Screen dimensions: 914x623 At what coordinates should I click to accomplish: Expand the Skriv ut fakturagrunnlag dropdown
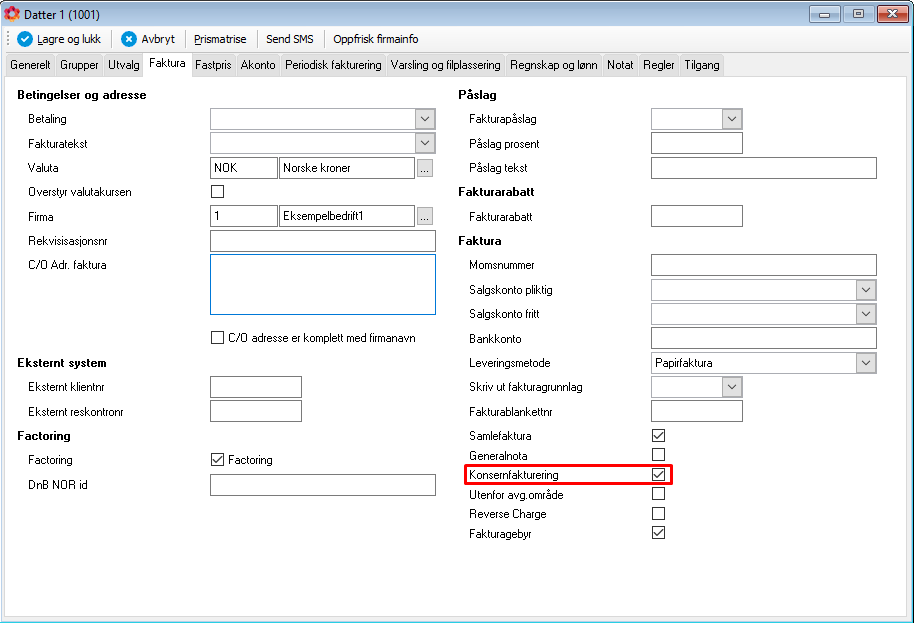click(x=732, y=386)
